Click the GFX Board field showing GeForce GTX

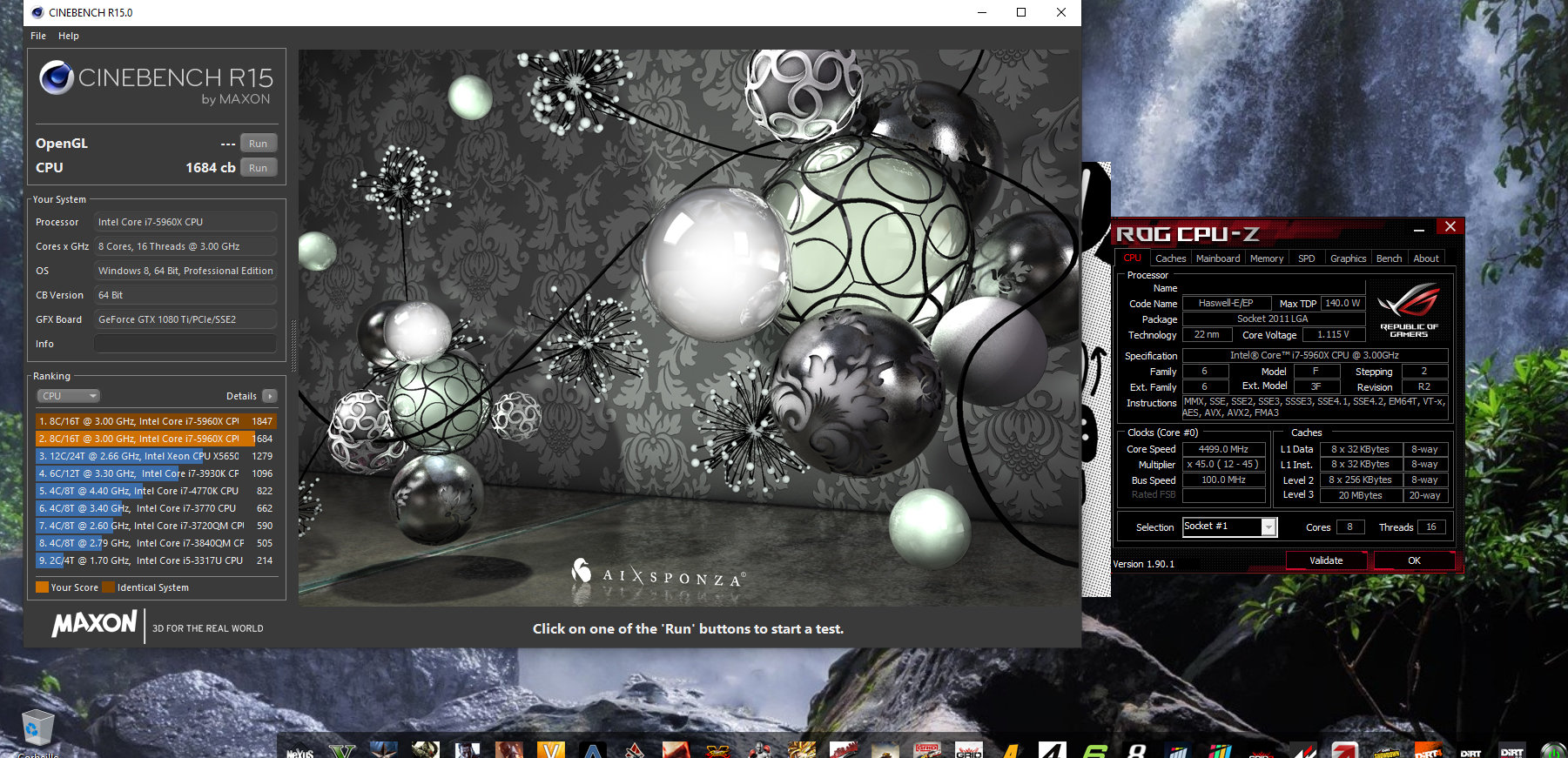[x=185, y=319]
